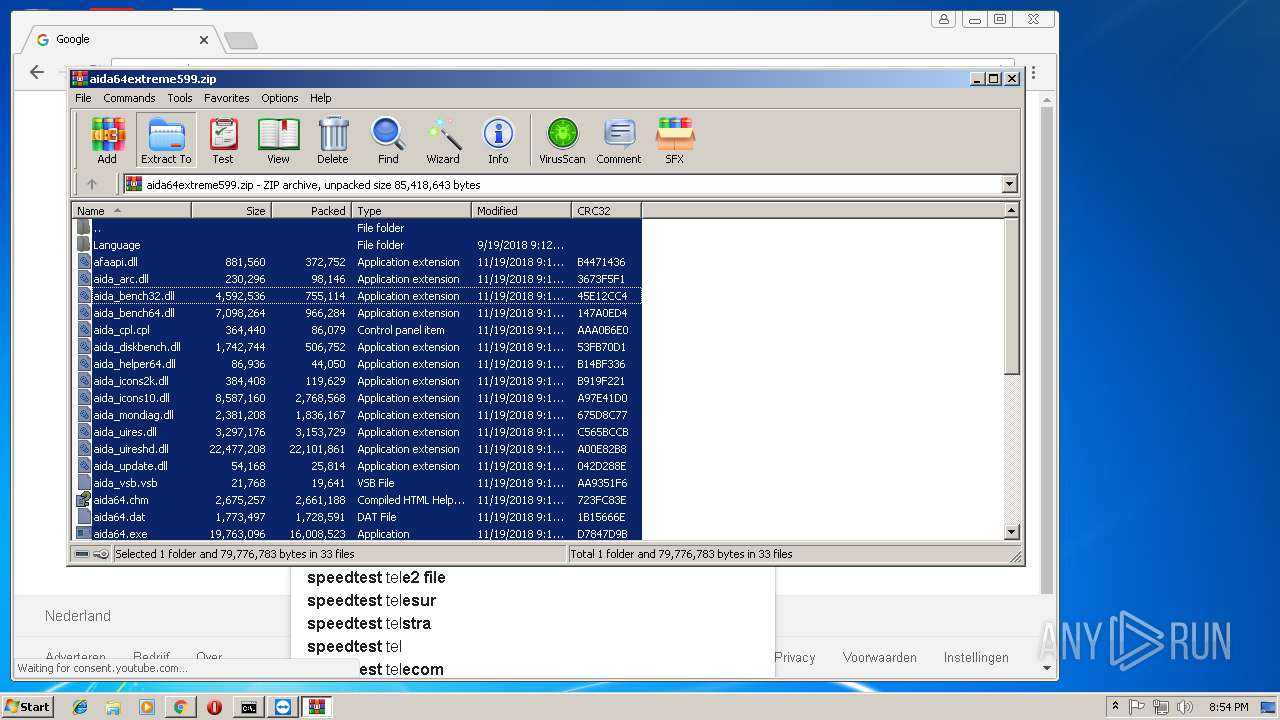Click file list scroll down arrow
1280x720 pixels.
1011,532
